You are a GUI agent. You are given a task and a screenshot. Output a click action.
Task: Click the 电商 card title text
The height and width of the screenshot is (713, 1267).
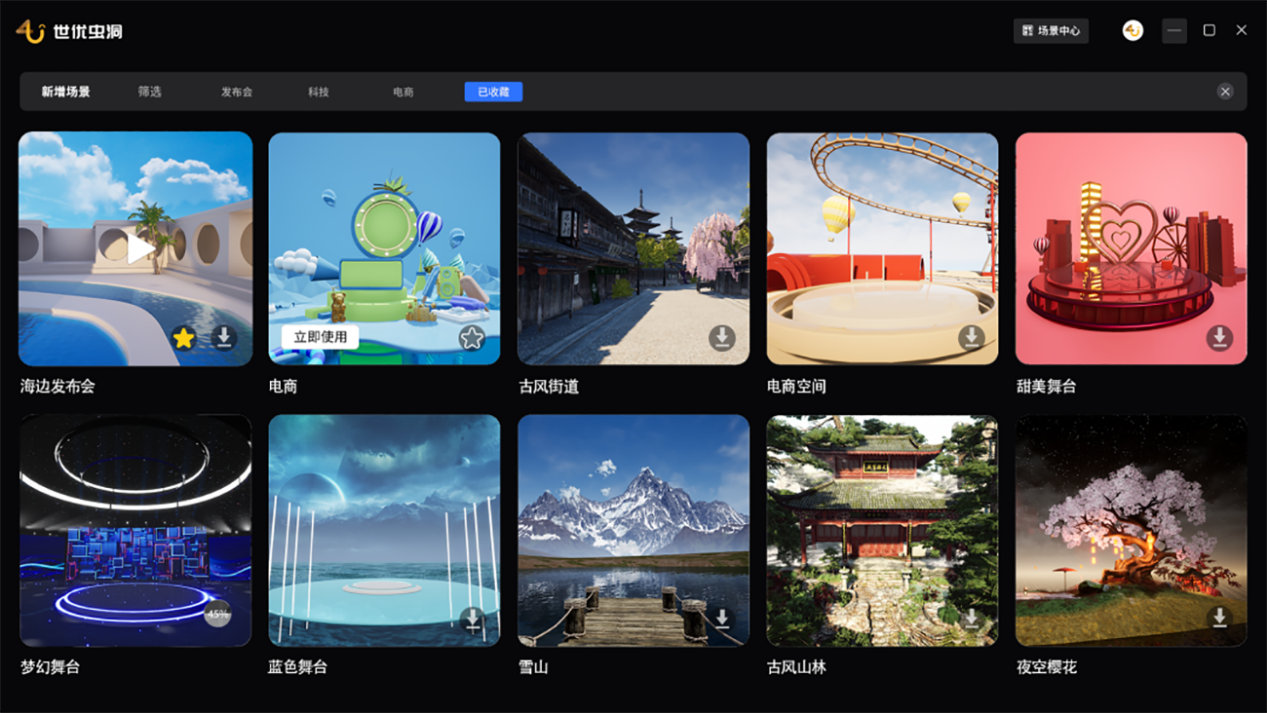point(283,386)
